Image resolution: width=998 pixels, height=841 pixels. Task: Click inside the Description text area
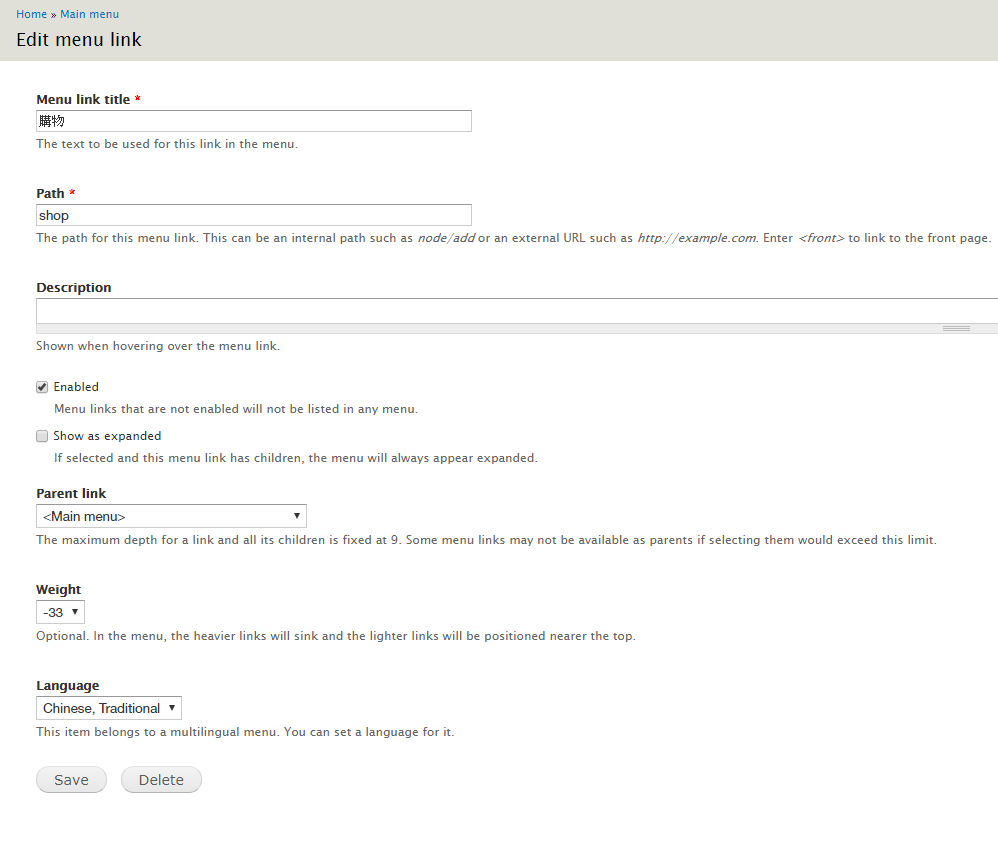[517, 311]
